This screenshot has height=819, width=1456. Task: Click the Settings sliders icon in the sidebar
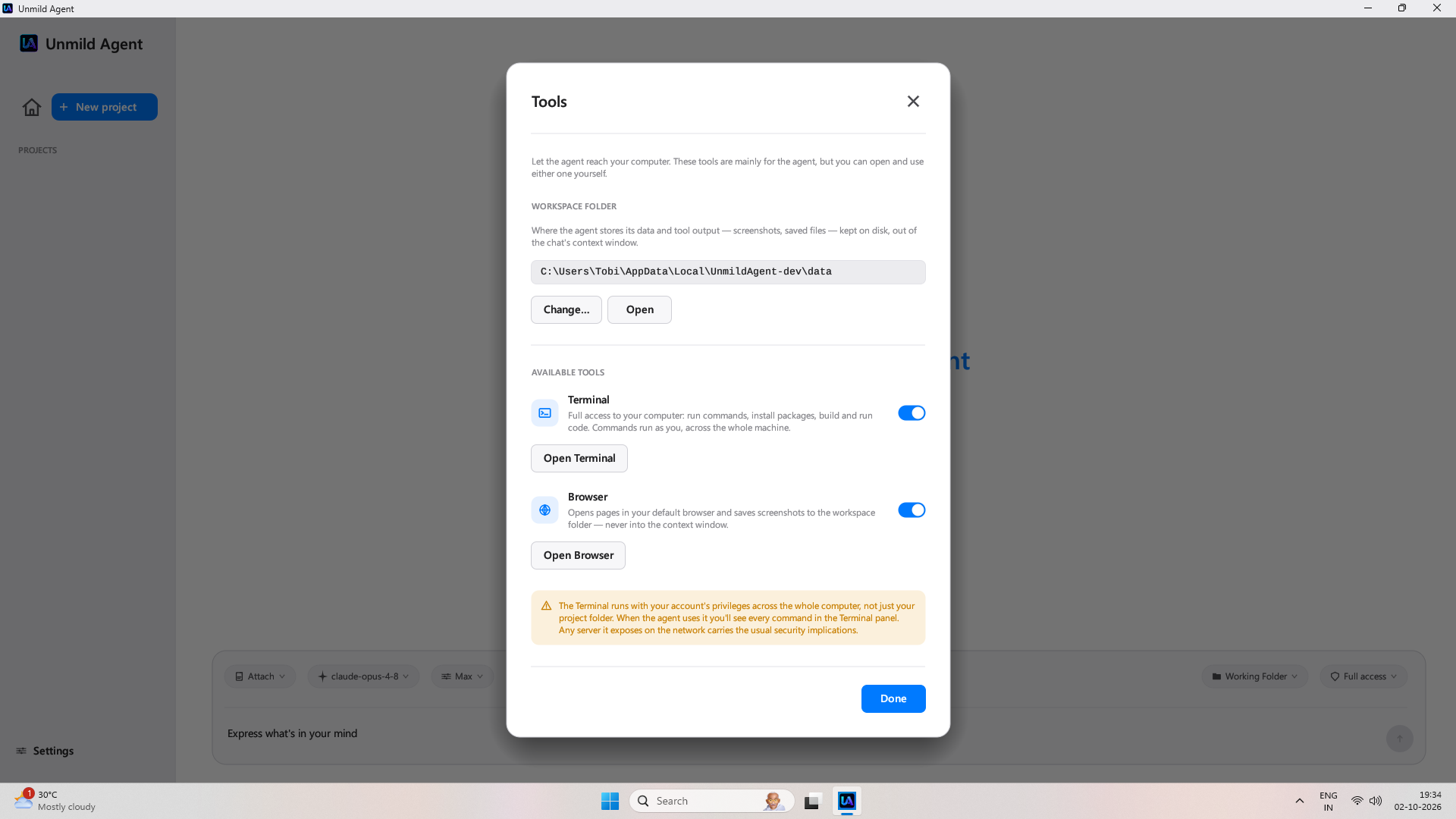click(x=21, y=751)
